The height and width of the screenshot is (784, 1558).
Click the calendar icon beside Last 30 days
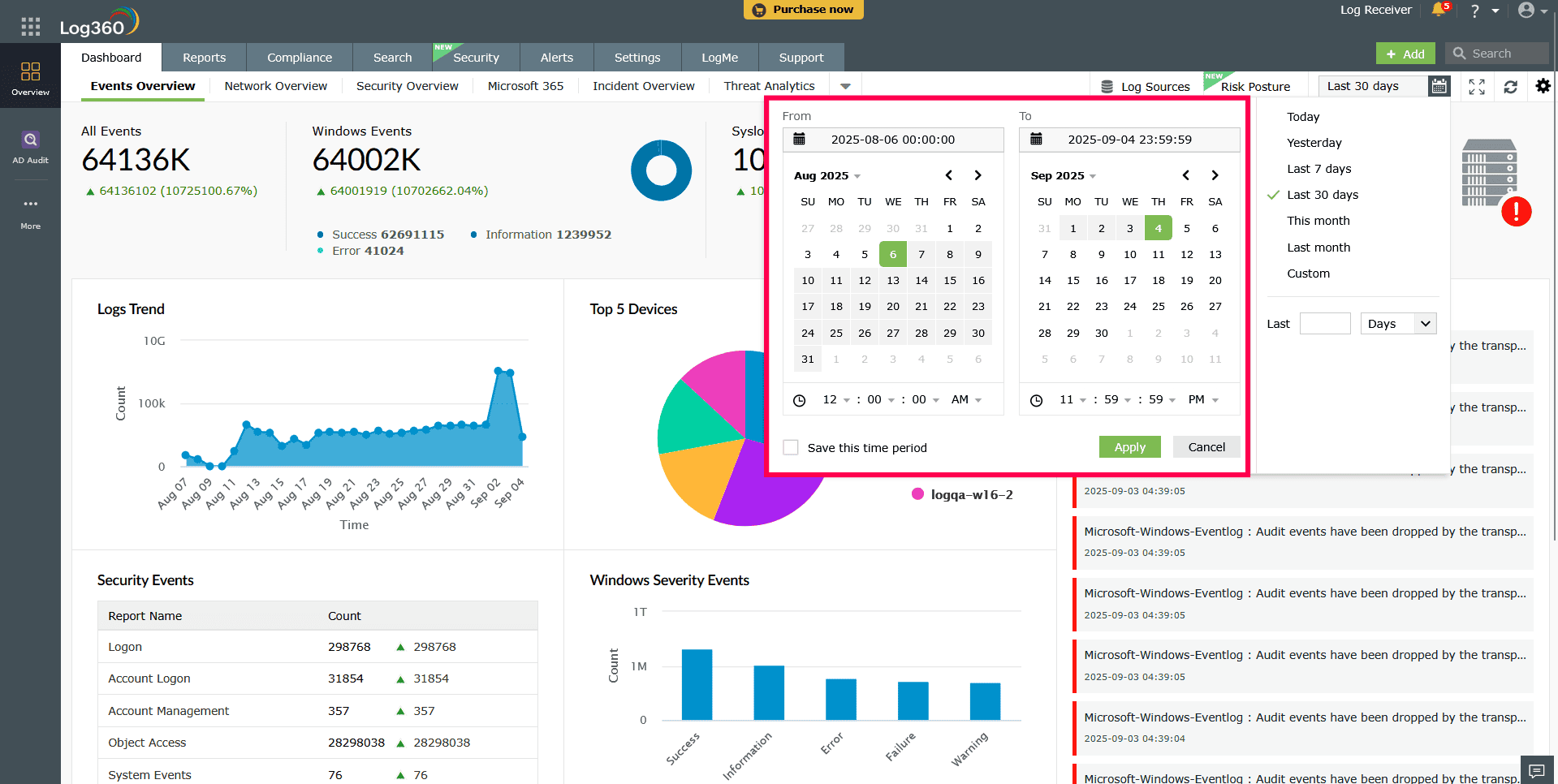[1439, 86]
